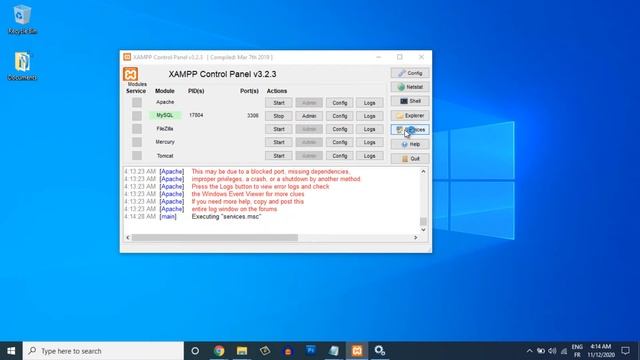
Task: Stop the MySQL module
Action: coord(279,116)
